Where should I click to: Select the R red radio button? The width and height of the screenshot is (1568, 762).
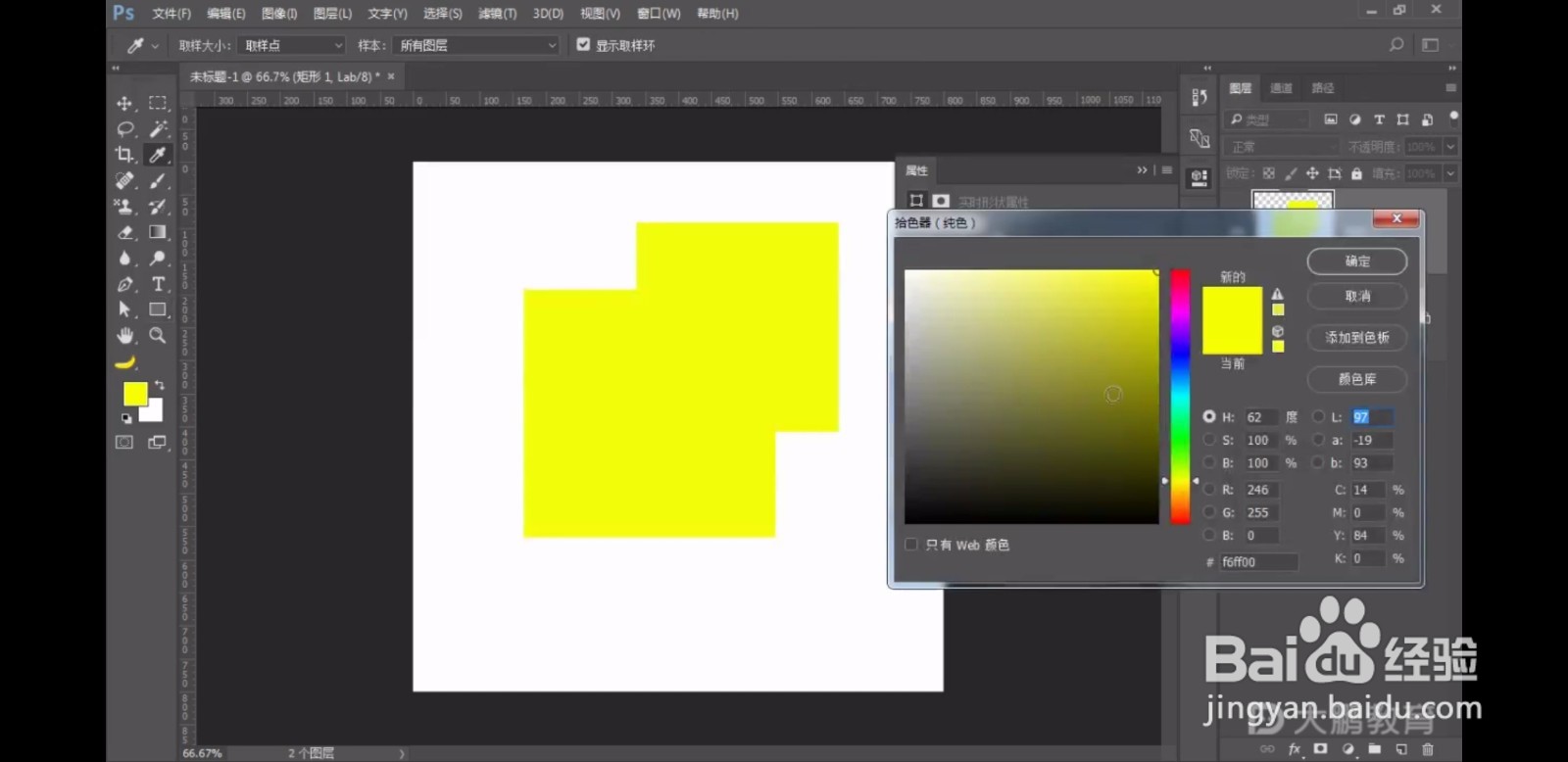click(1209, 490)
